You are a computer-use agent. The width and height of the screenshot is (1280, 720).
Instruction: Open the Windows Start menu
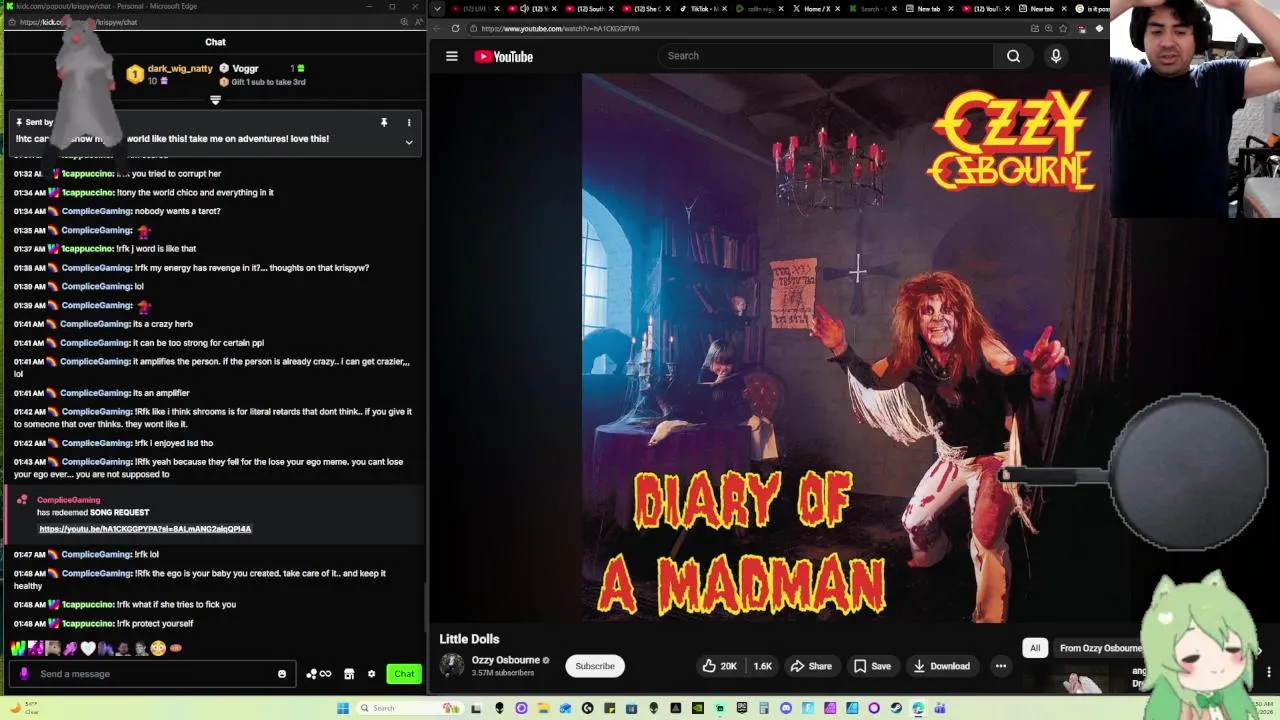click(x=343, y=708)
